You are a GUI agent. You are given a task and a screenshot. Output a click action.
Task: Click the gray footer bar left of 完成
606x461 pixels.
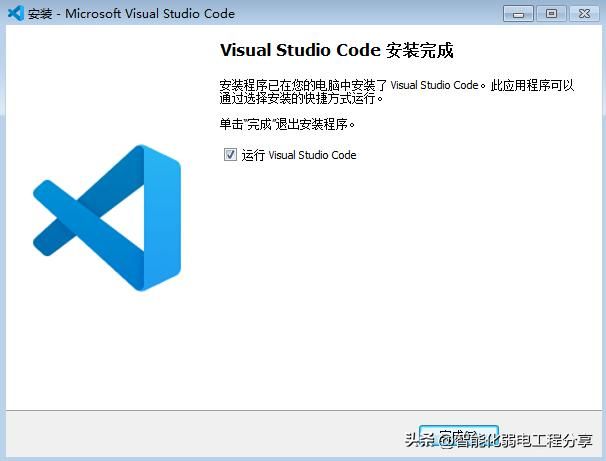pyautogui.click(x=200, y=435)
